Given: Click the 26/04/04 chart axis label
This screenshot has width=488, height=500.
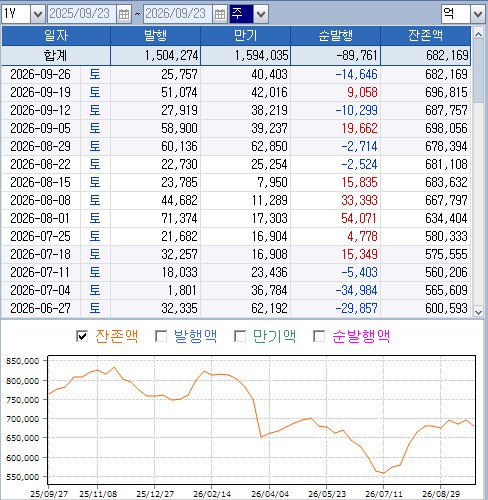Looking at the screenshot, I should pyautogui.click(x=270, y=494).
